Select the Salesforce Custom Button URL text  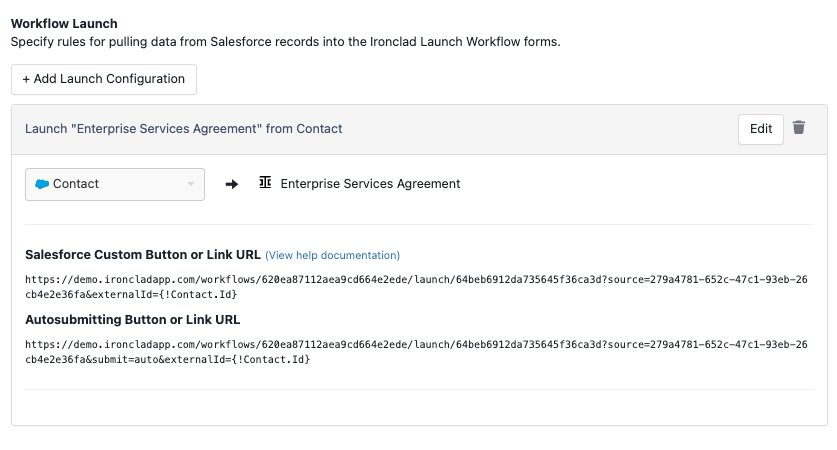tap(416, 287)
